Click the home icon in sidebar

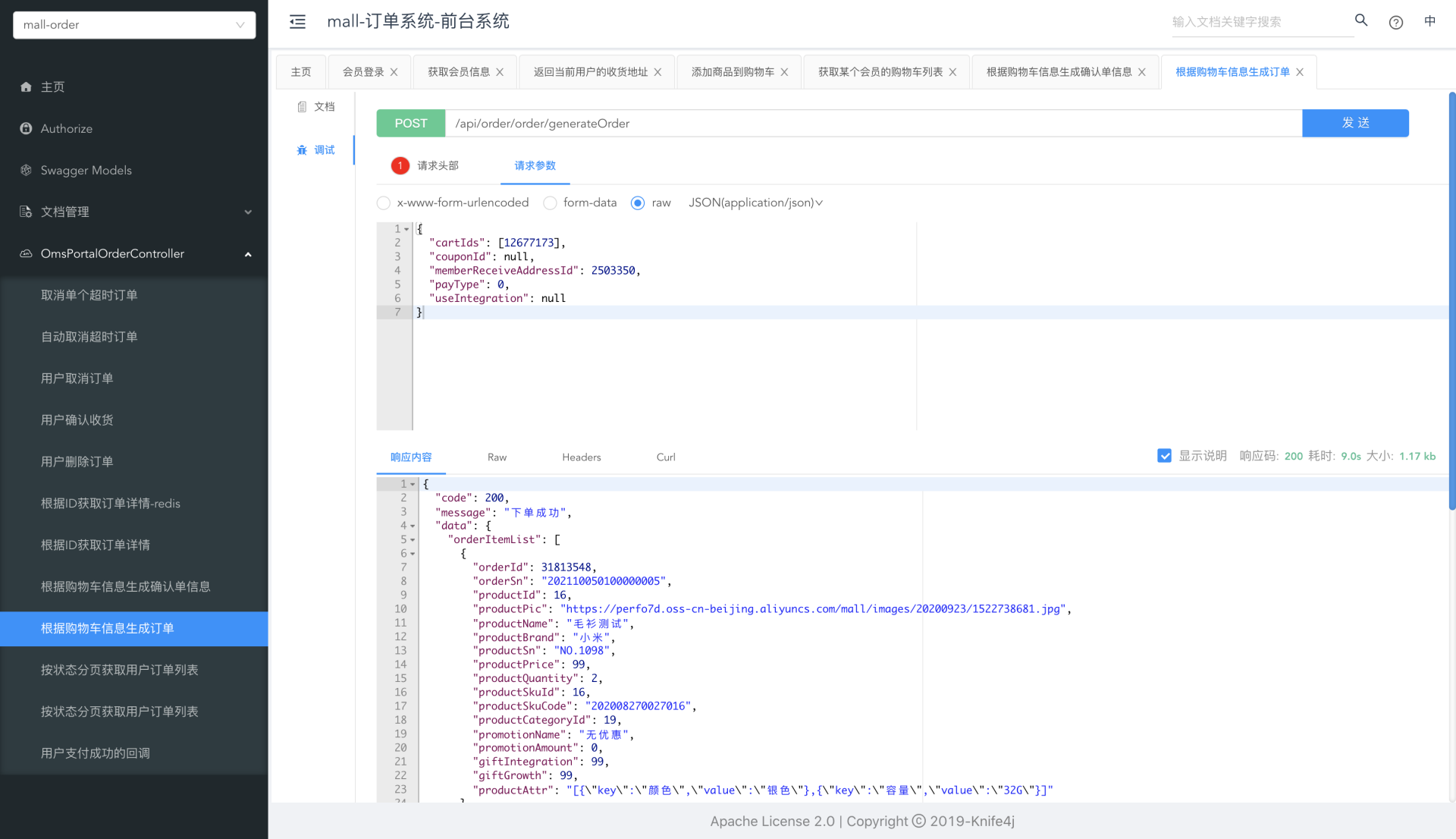[26, 87]
